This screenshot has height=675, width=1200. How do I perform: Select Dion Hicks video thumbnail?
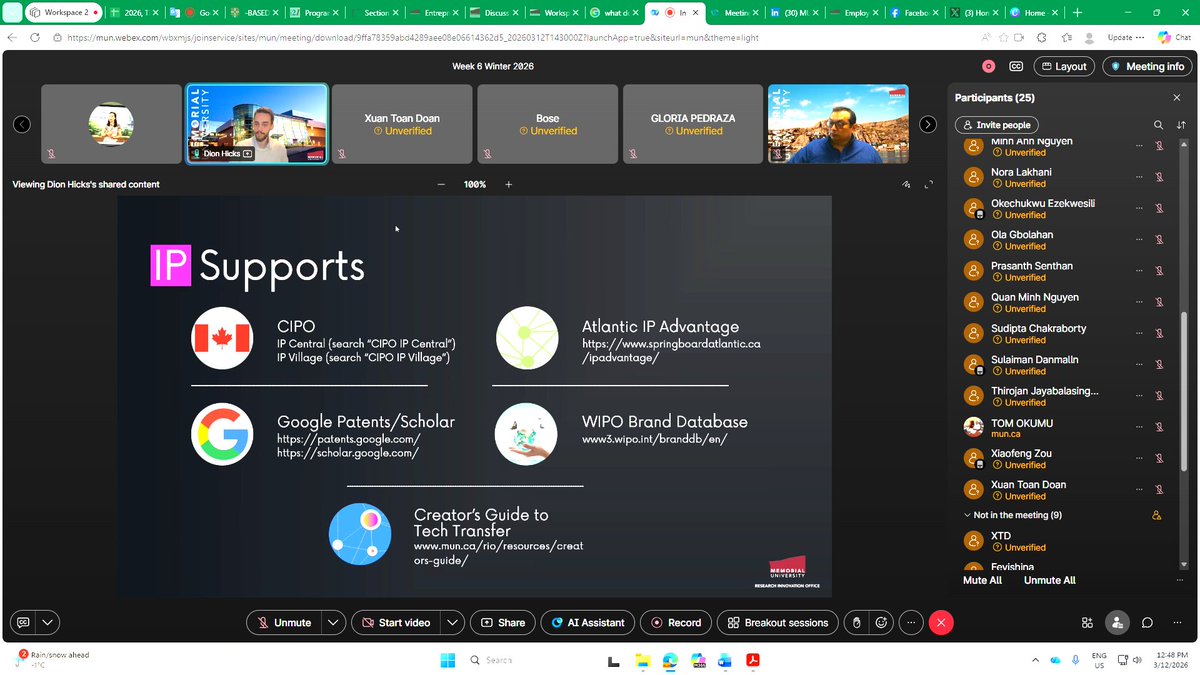coord(257,123)
